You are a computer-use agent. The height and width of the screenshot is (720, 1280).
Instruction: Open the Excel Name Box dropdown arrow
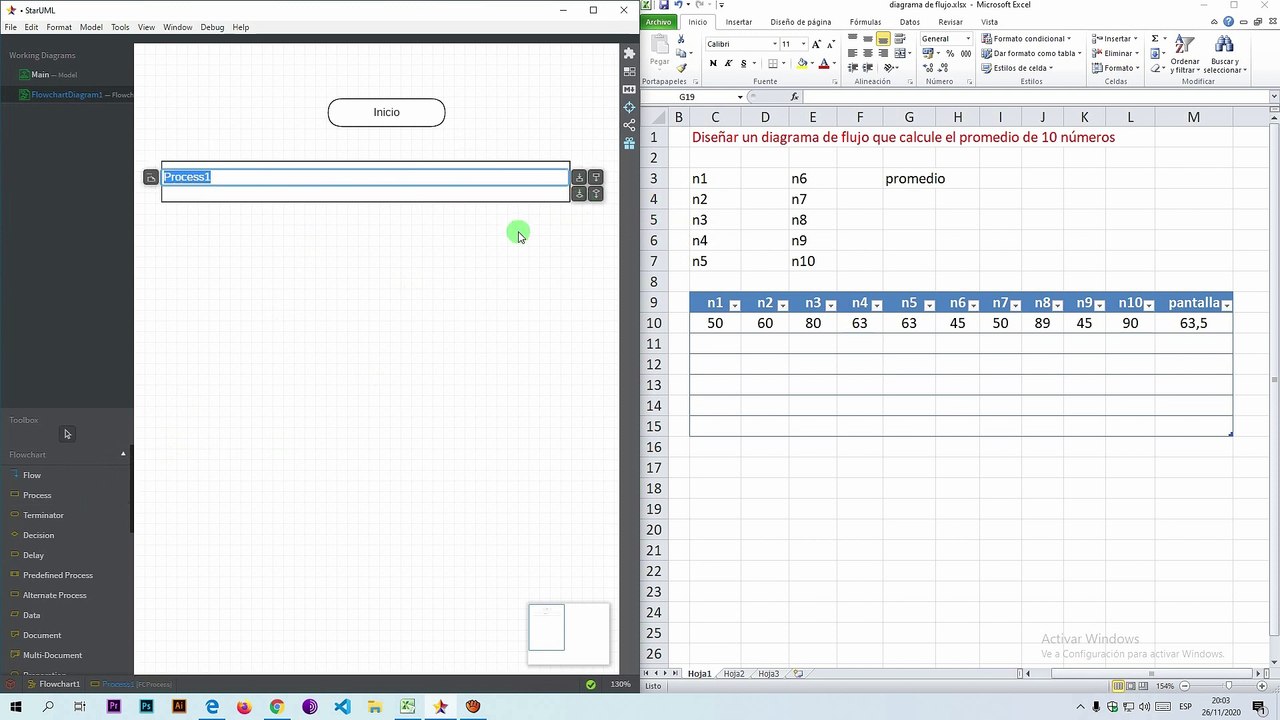click(740, 97)
